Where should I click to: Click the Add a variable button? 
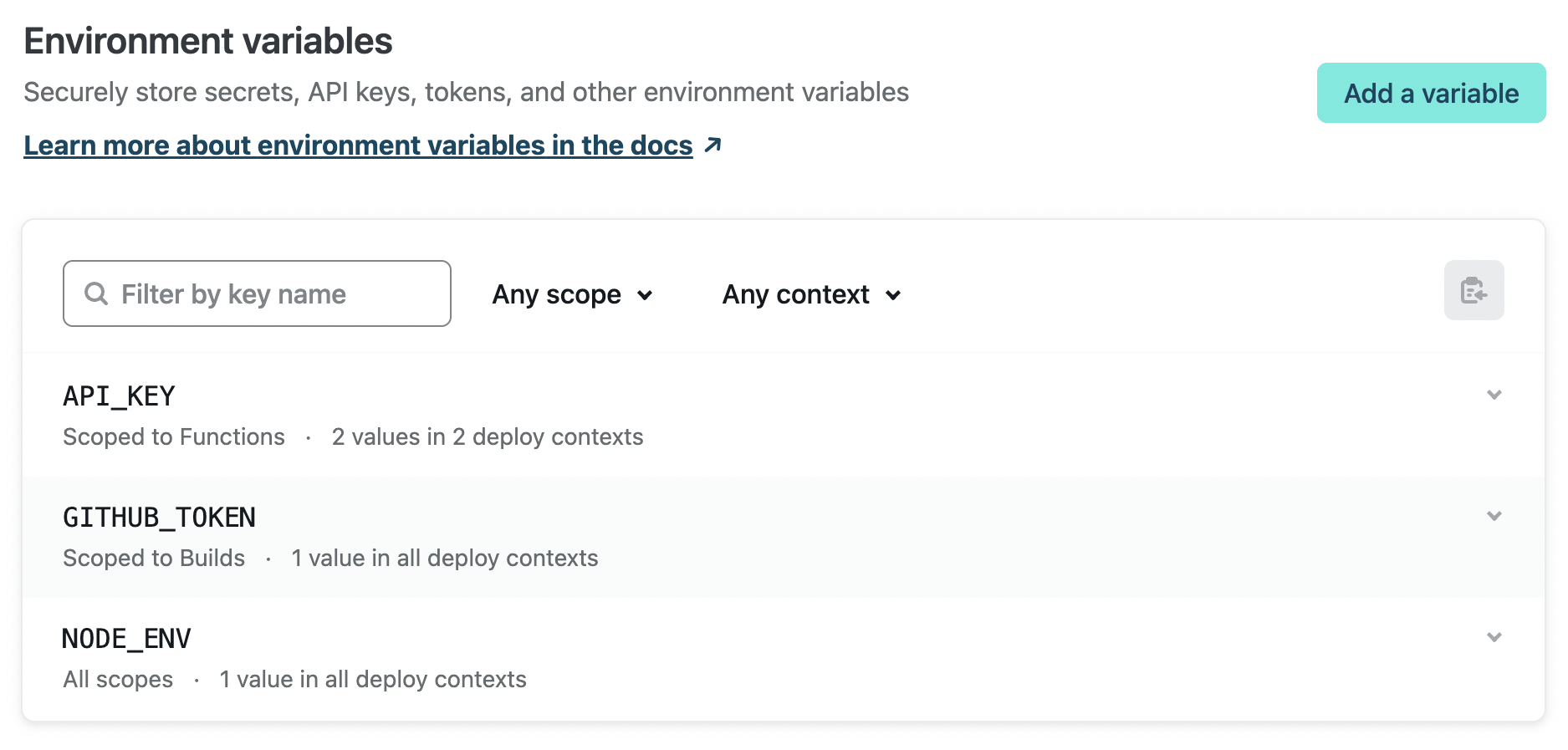[1430, 93]
